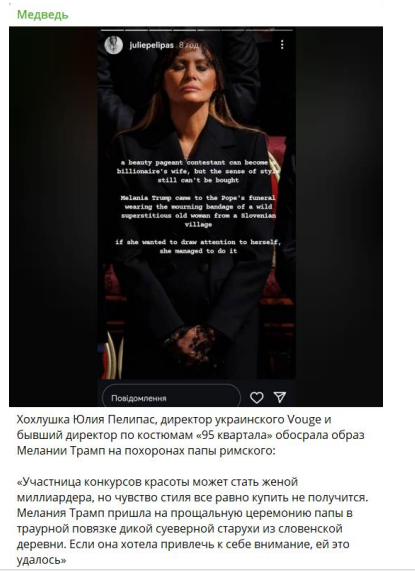Open the story photo in full view

(196, 203)
